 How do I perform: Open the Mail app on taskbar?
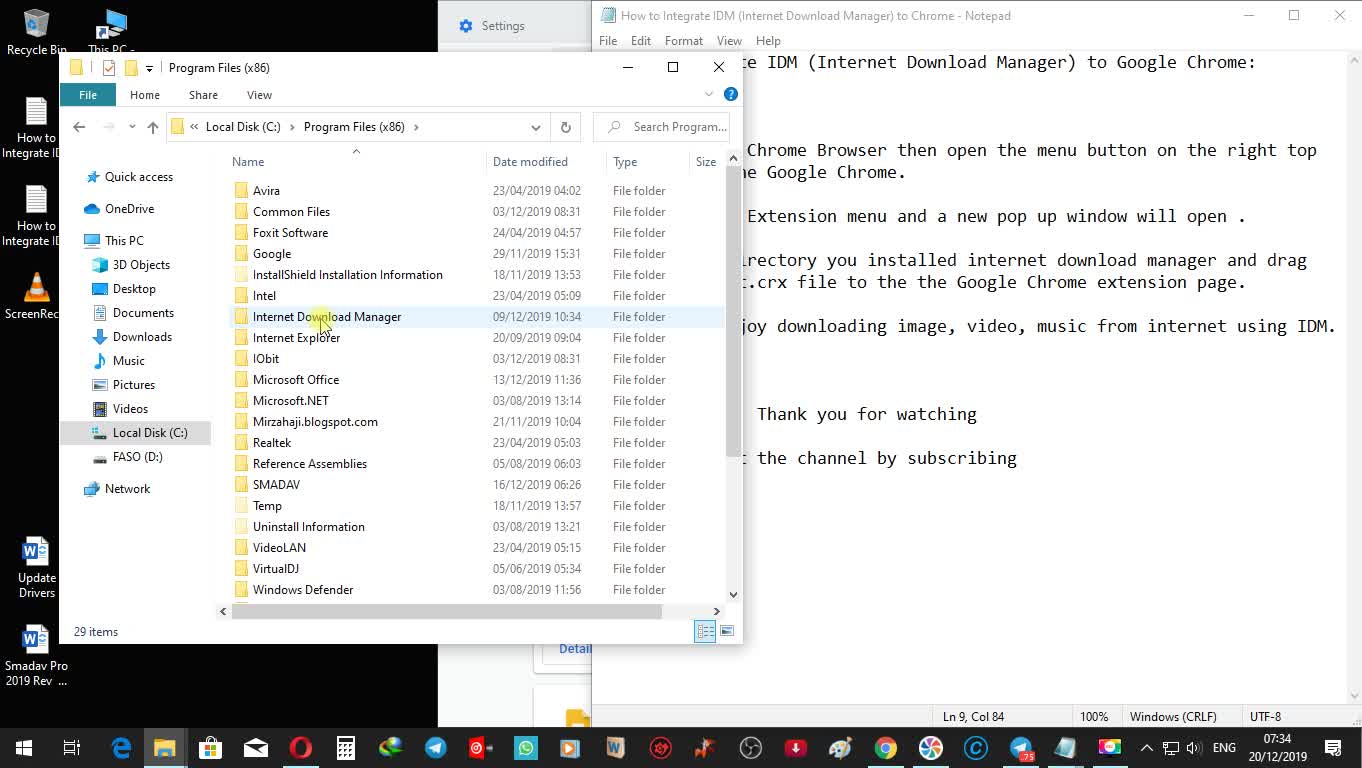pos(256,748)
